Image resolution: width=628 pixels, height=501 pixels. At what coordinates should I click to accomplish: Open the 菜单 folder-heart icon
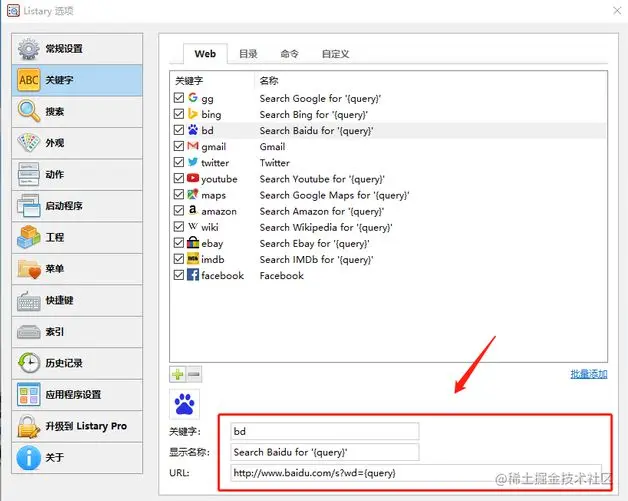pyautogui.click(x=28, y=269)
